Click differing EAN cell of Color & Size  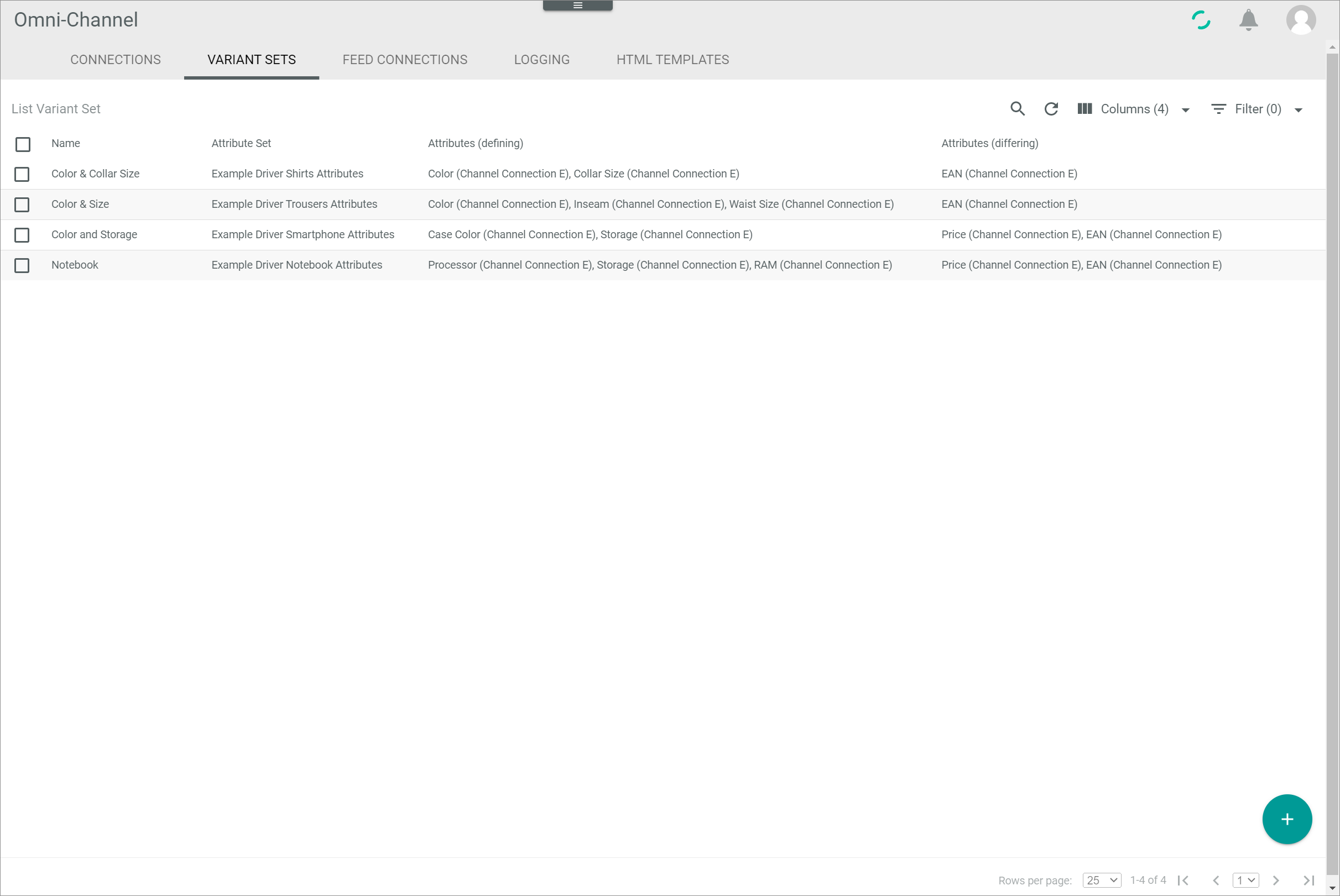click(1009, 204)
